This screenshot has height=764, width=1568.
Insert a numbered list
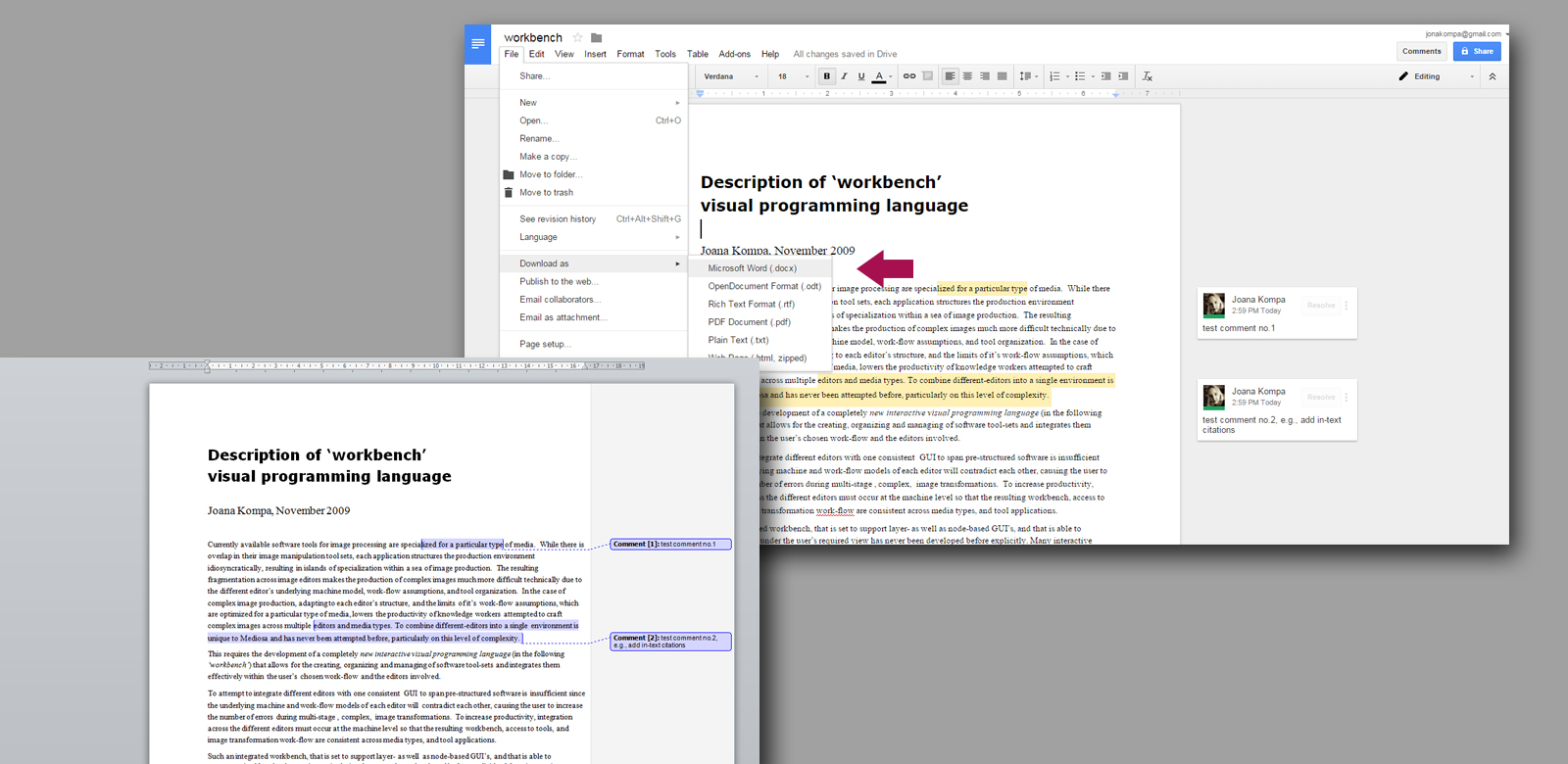(x=1054, y=76)
